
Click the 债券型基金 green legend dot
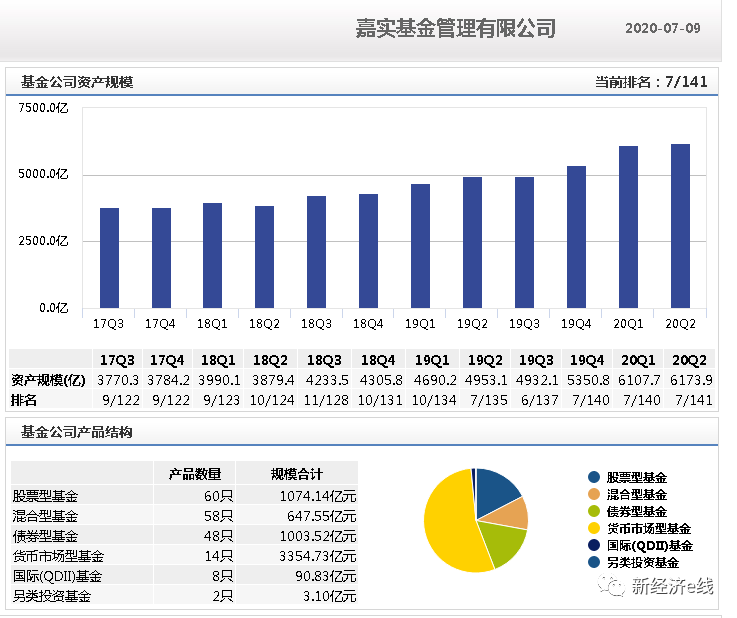[594, 511]
